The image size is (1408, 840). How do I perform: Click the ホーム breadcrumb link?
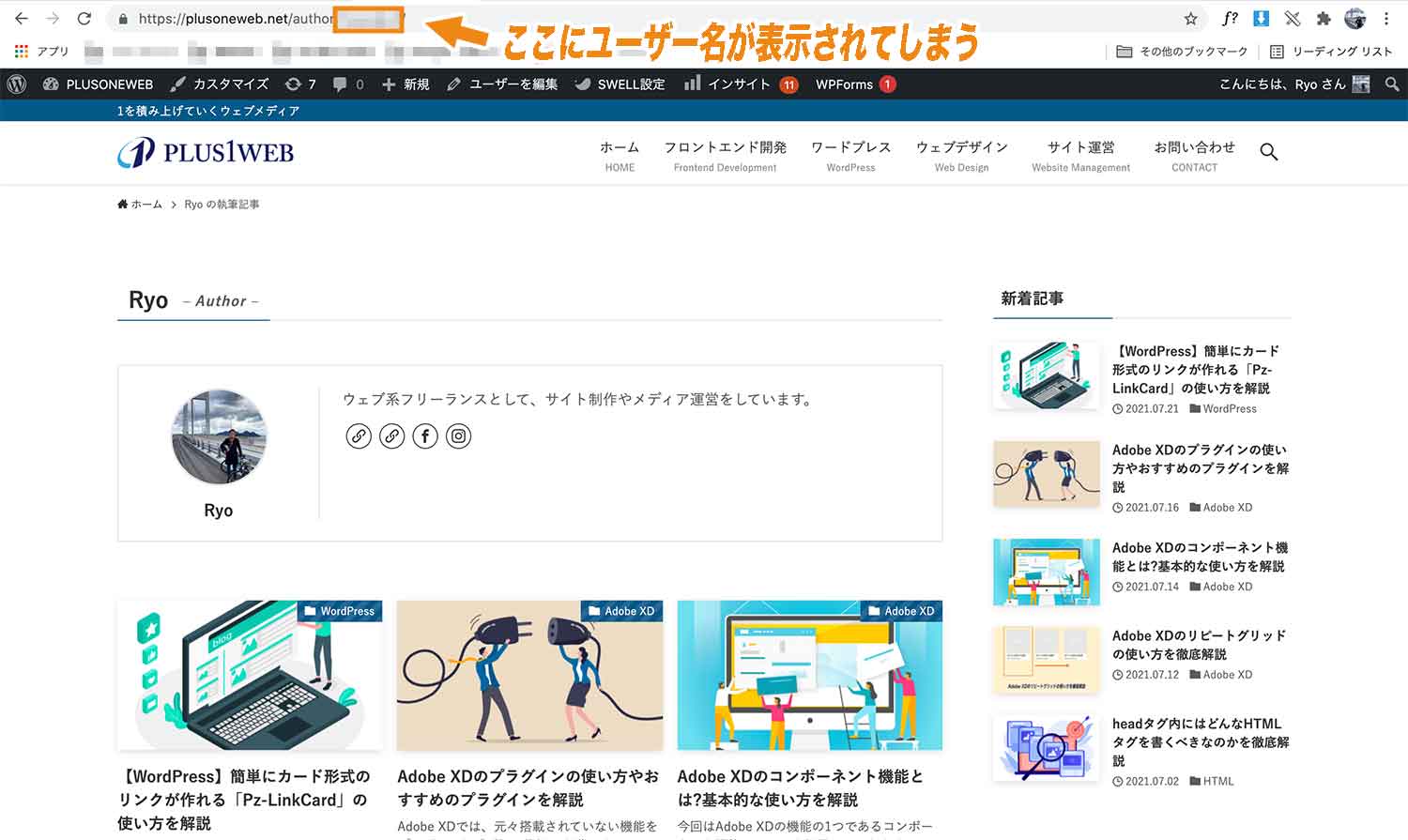[x=146, y=204]
